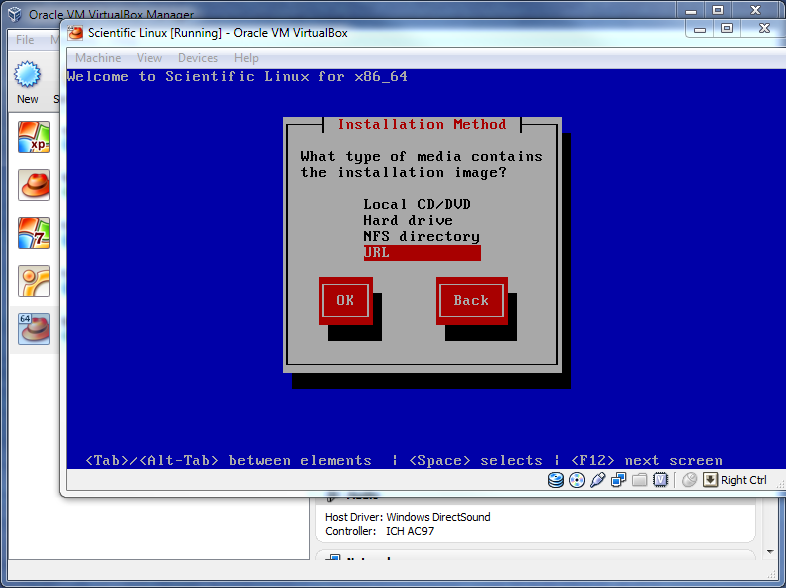Open the Machine menu
Viewport: 786px width, 588px height.
click(98, 58)
